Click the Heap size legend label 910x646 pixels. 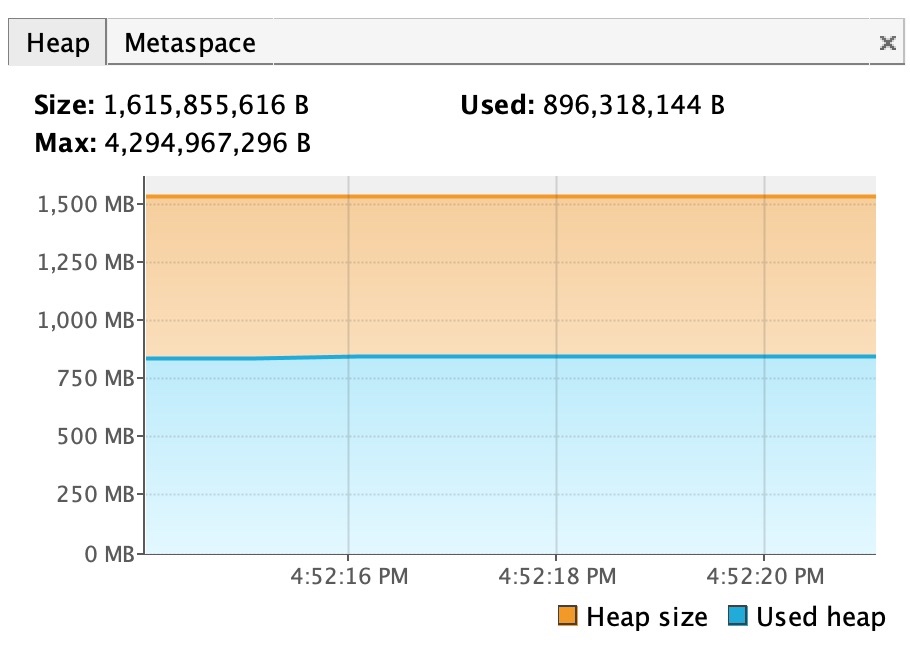(647, 617)
